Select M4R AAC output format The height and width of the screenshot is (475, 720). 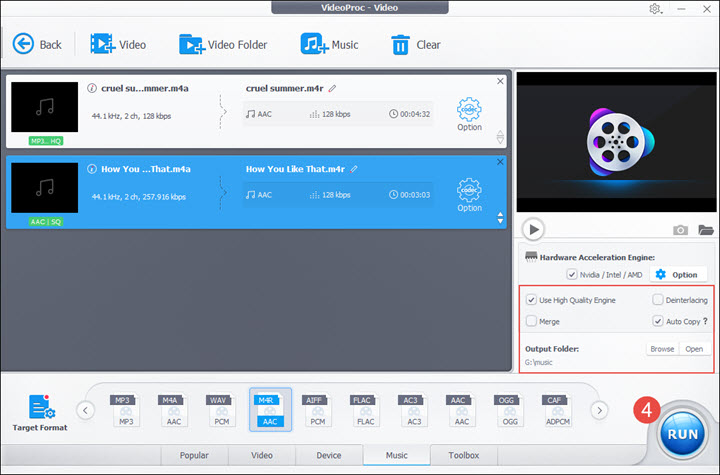[x=270, y=410]
